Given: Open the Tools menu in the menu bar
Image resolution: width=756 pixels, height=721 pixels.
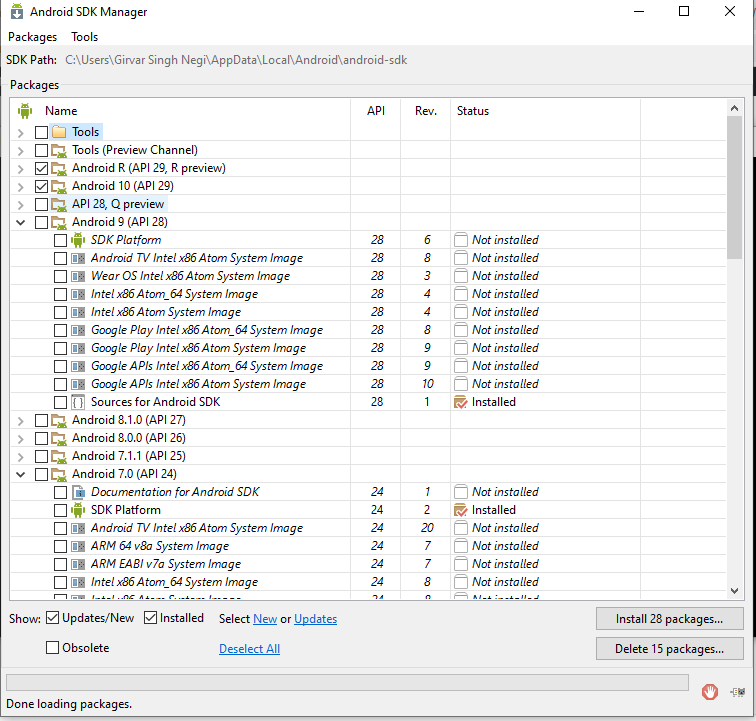Looking at the screenshot, I should click(84, 37).
